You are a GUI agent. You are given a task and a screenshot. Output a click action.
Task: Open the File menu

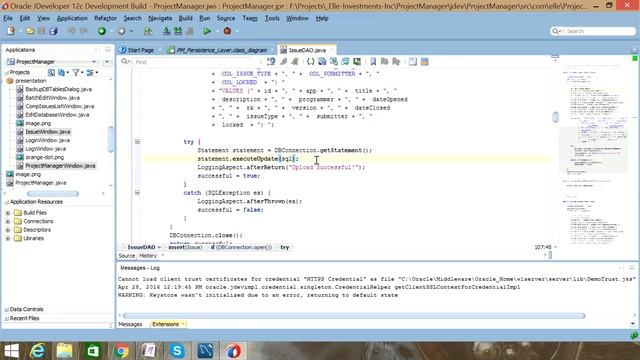[8, 18]
